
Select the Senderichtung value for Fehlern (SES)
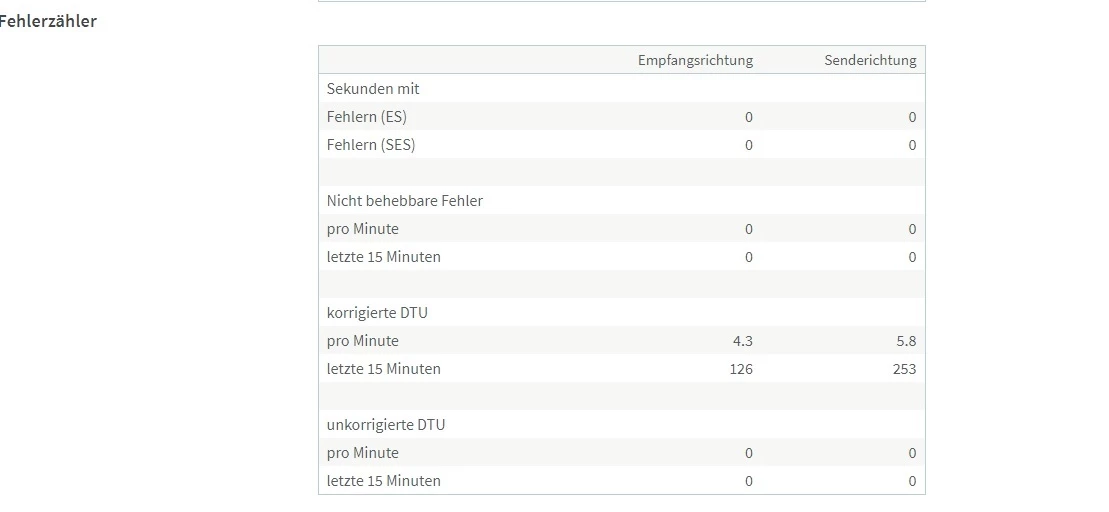[x=912, y=146]
